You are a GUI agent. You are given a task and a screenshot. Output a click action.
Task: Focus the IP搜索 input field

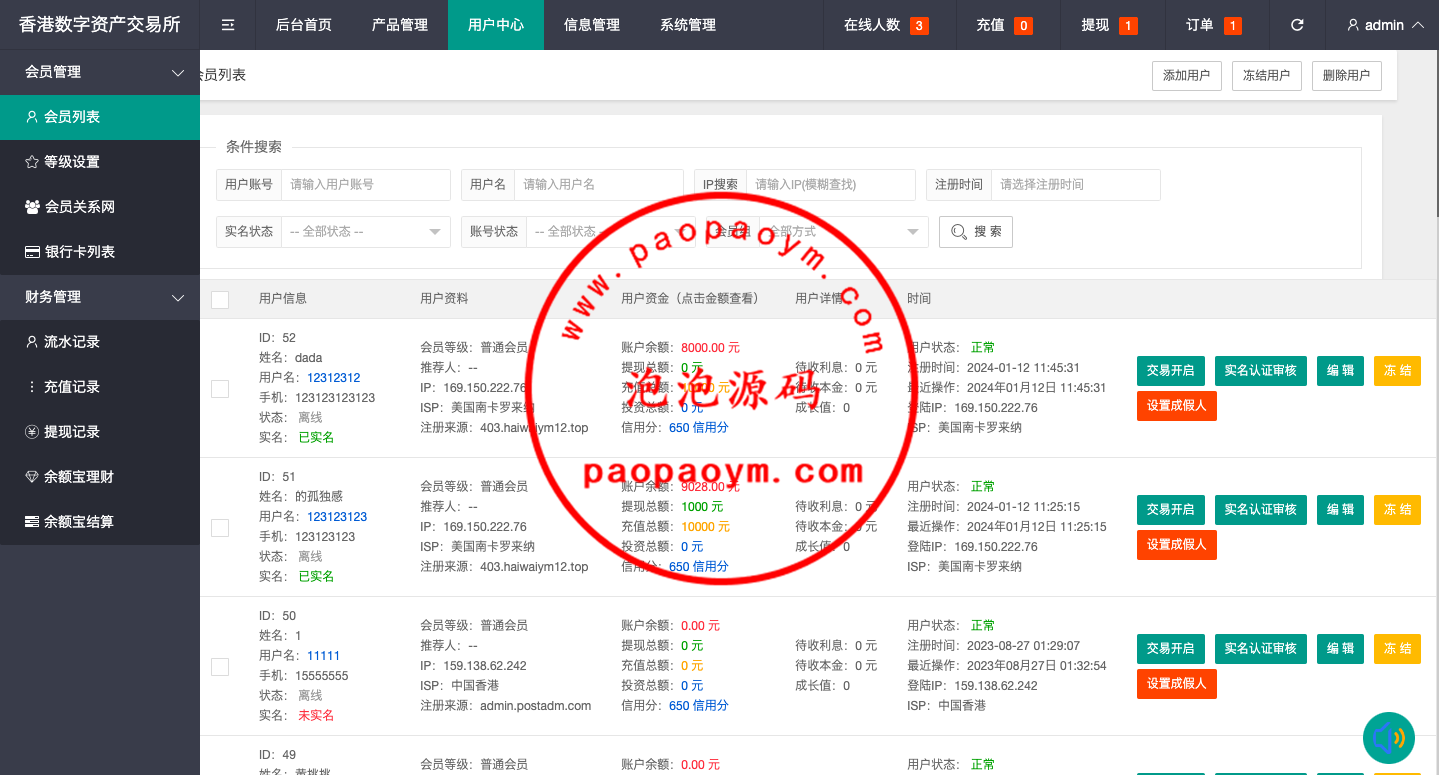pos(831,185)
